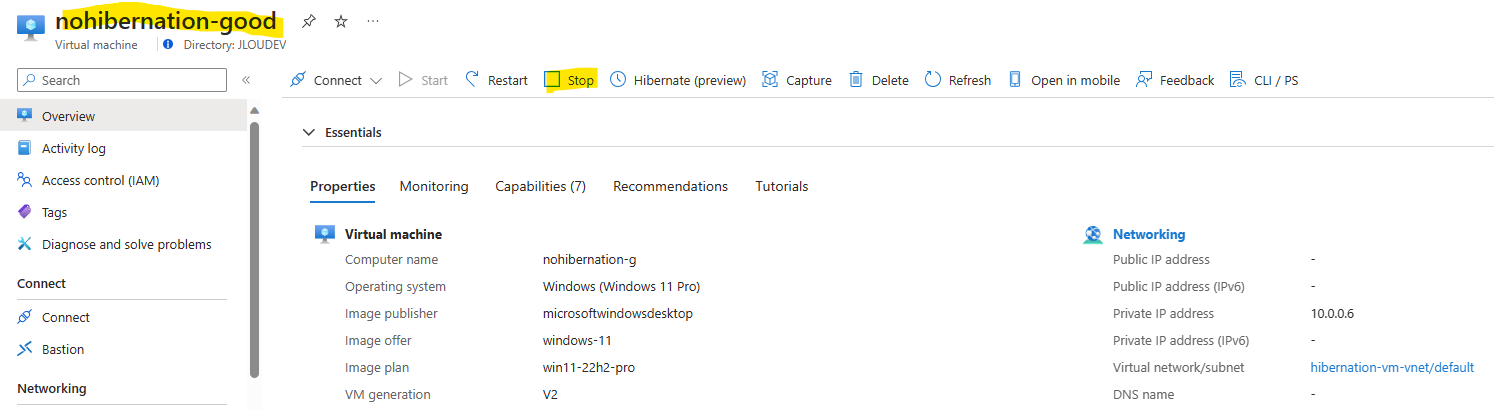Click the Networking section header in sidebar

coord(52,388)
